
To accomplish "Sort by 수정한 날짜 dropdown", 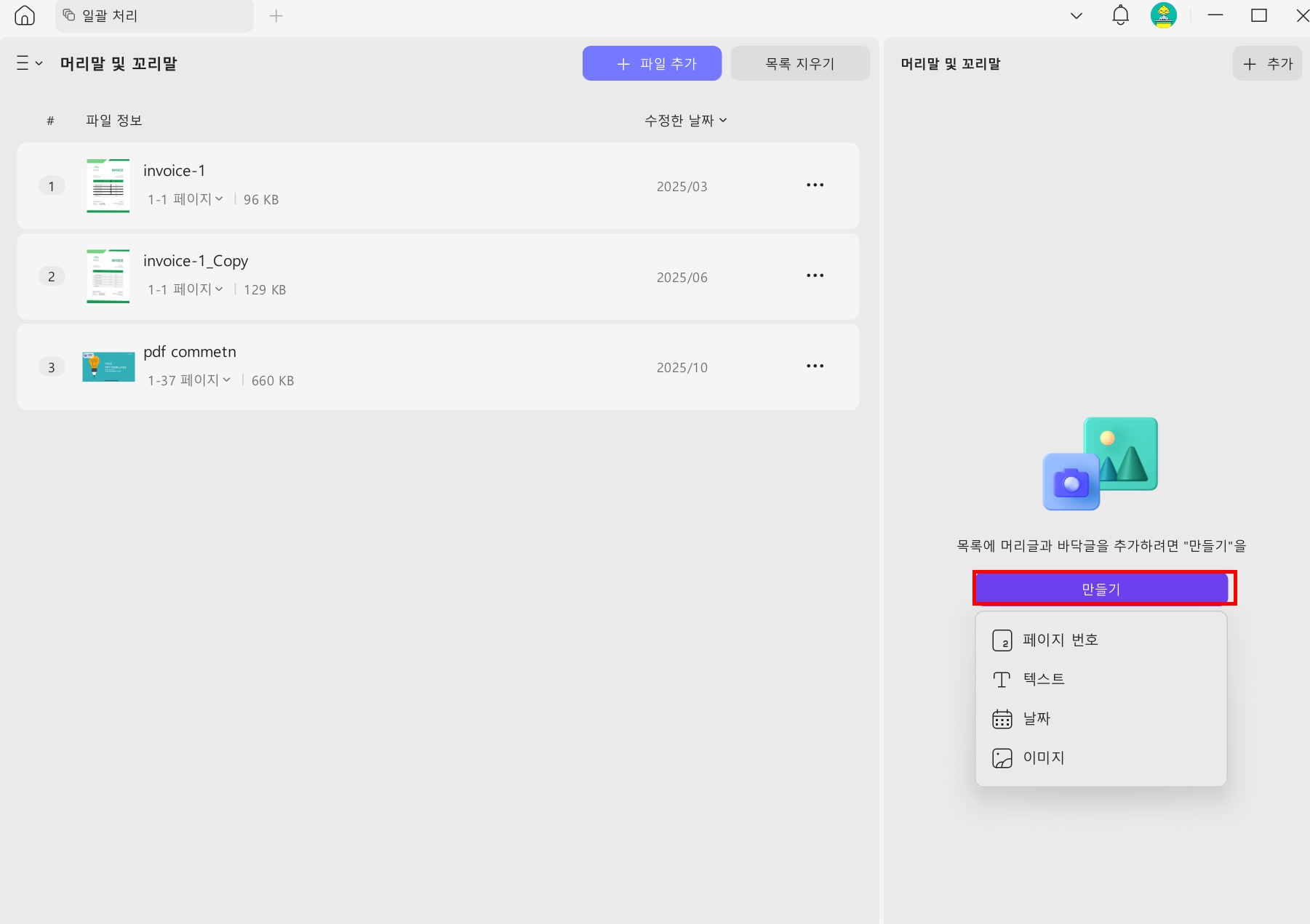I will (686, 121).
